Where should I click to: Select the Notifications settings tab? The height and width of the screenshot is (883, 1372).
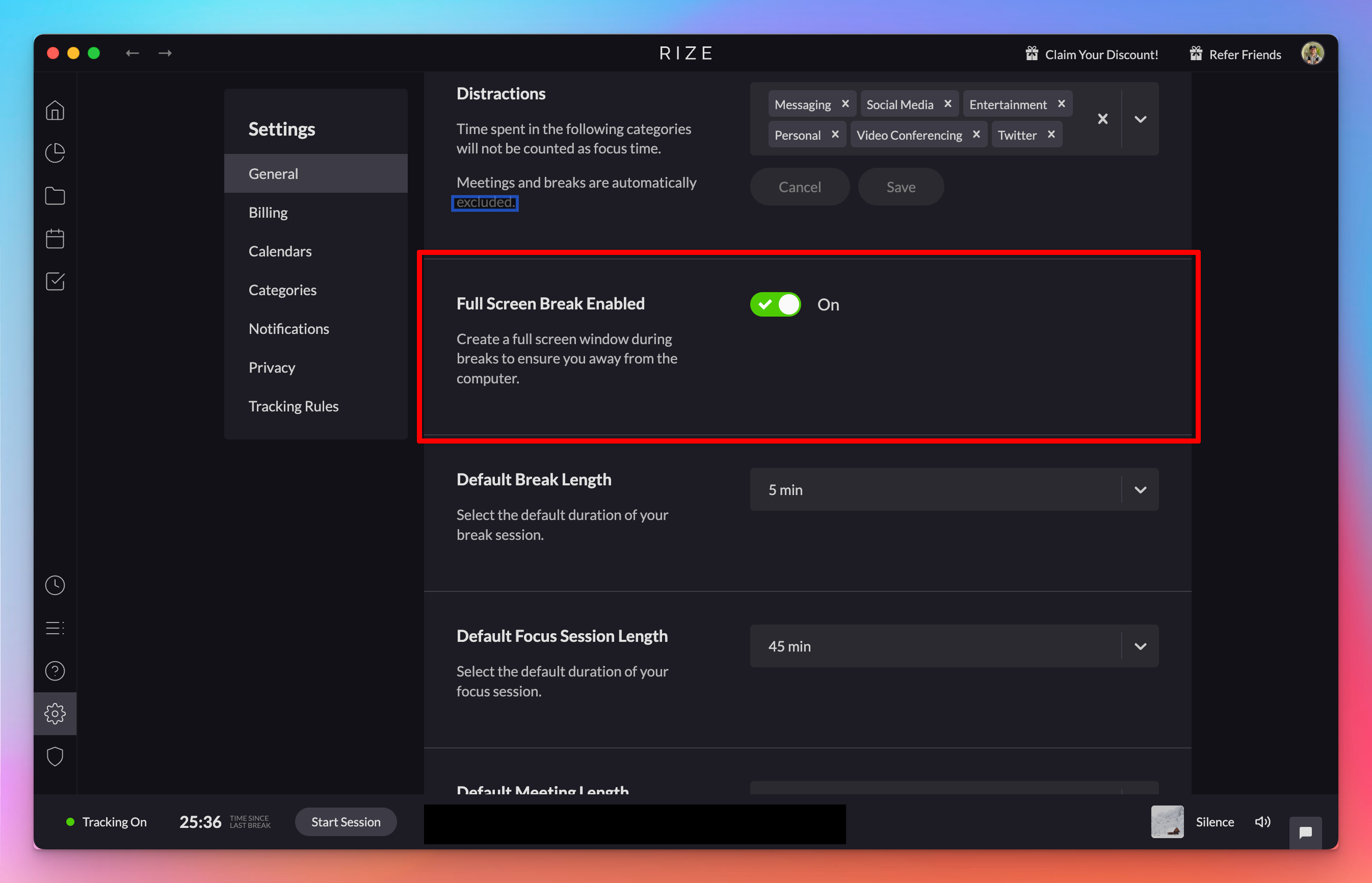316,328
